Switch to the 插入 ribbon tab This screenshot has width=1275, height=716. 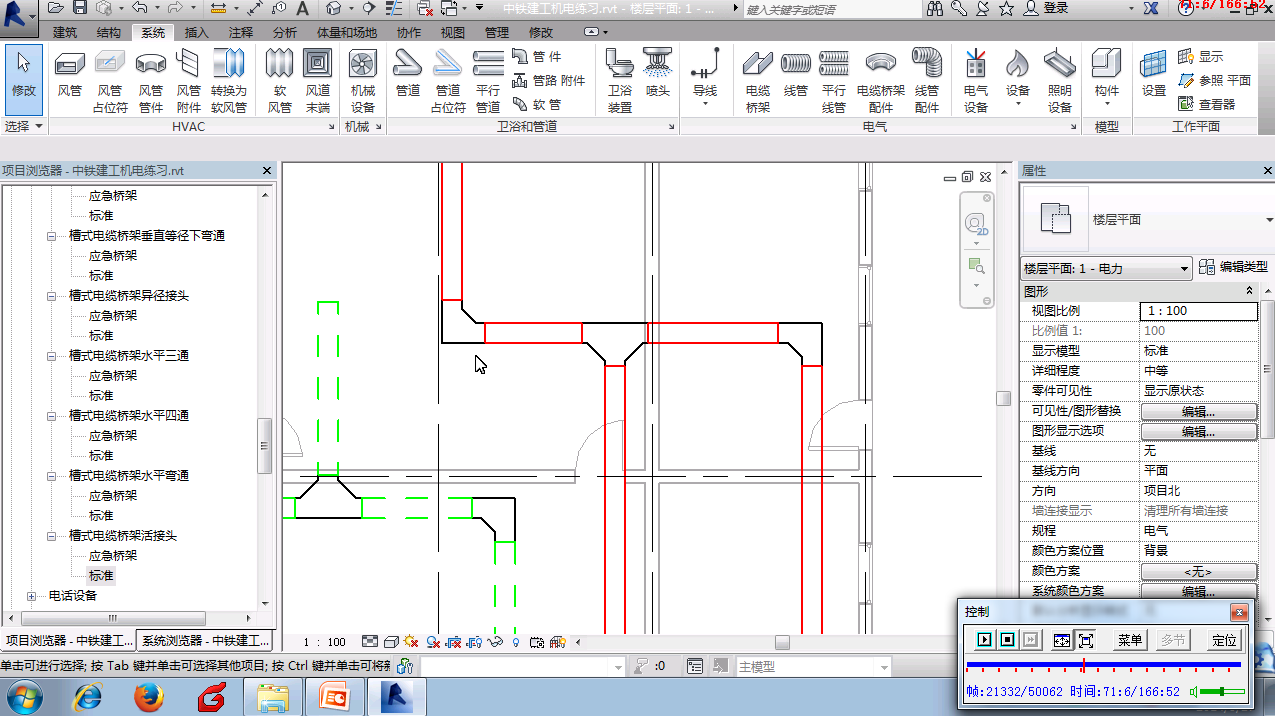point(197,32)
